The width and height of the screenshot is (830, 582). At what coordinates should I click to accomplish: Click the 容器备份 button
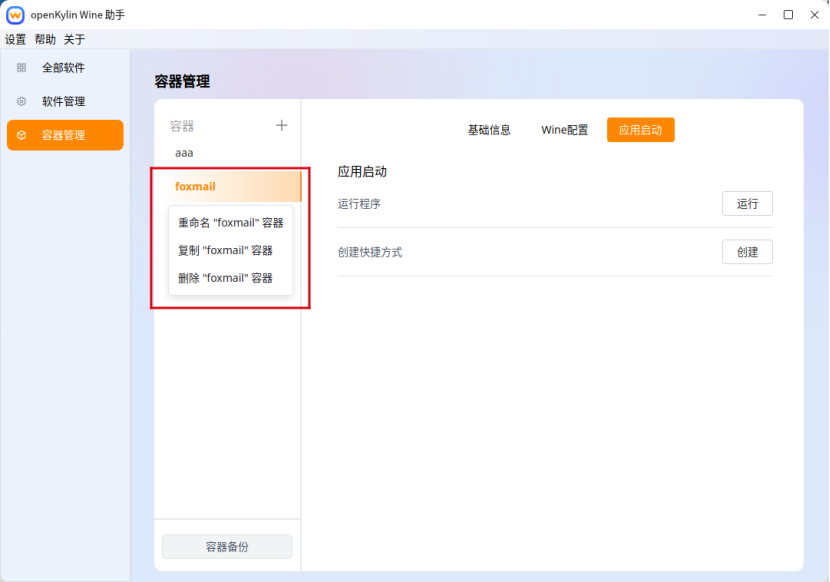227,547
